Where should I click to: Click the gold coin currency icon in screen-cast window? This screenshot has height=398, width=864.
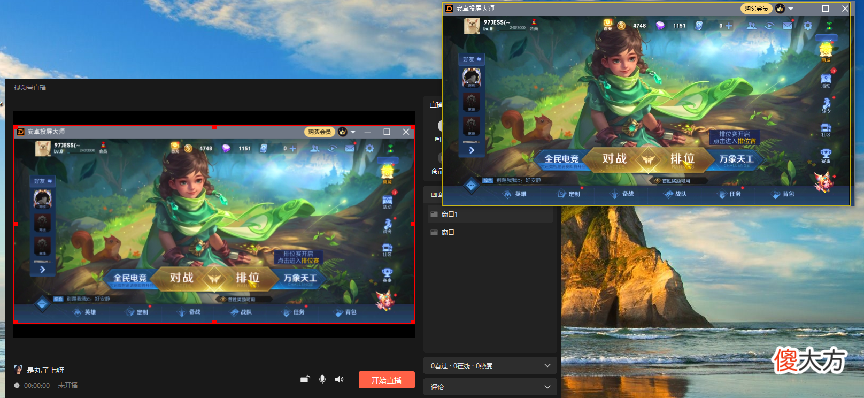(622, 25)
